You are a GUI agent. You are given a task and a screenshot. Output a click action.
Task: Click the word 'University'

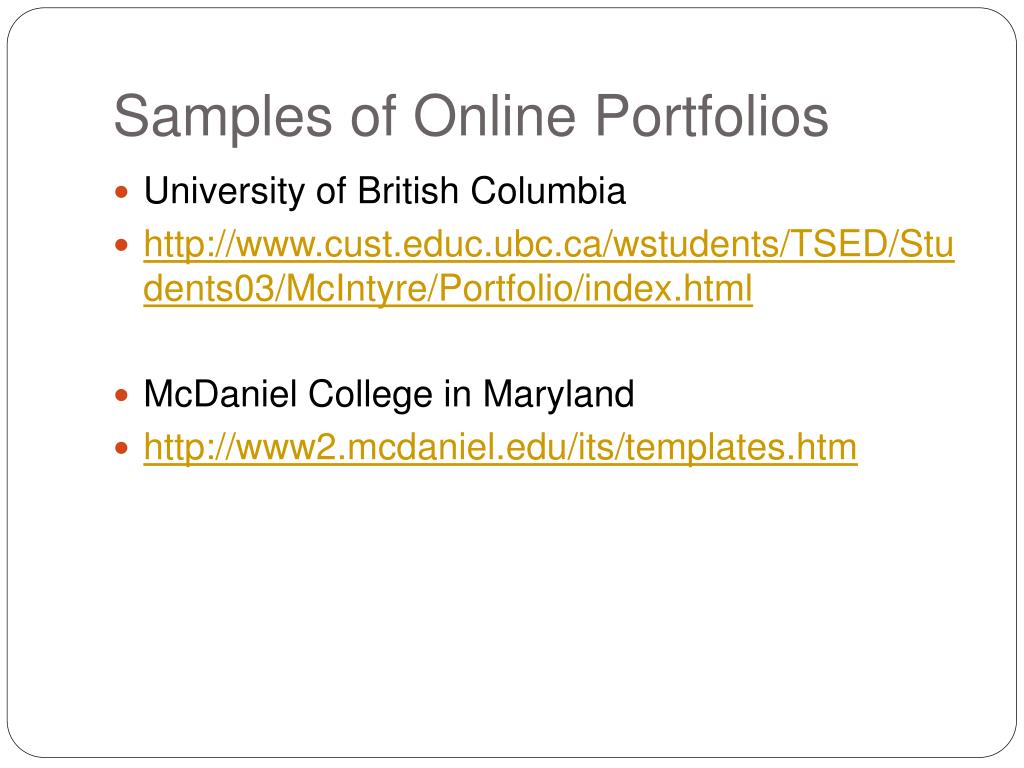(x=225, y=192)
